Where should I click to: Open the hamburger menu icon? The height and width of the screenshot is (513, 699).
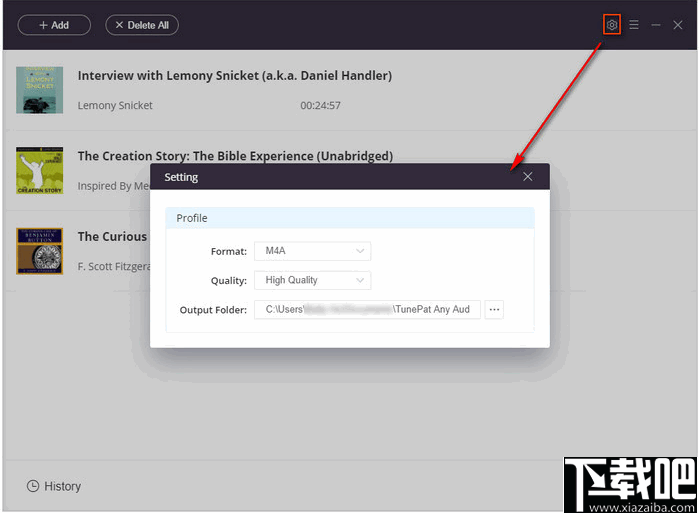[633, 25]
